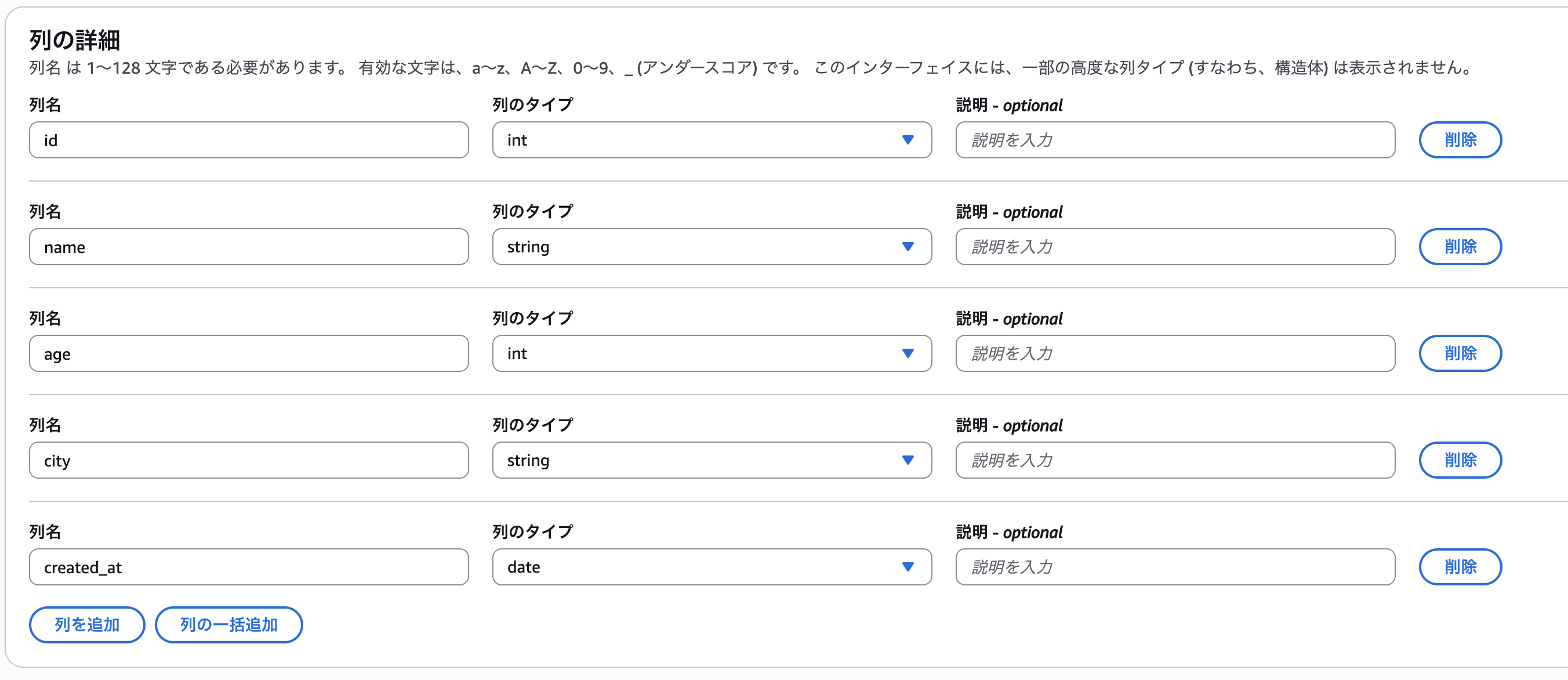Open the column type dropdown for id
This screenshot has width=1568, height=680.
[712, 140]
